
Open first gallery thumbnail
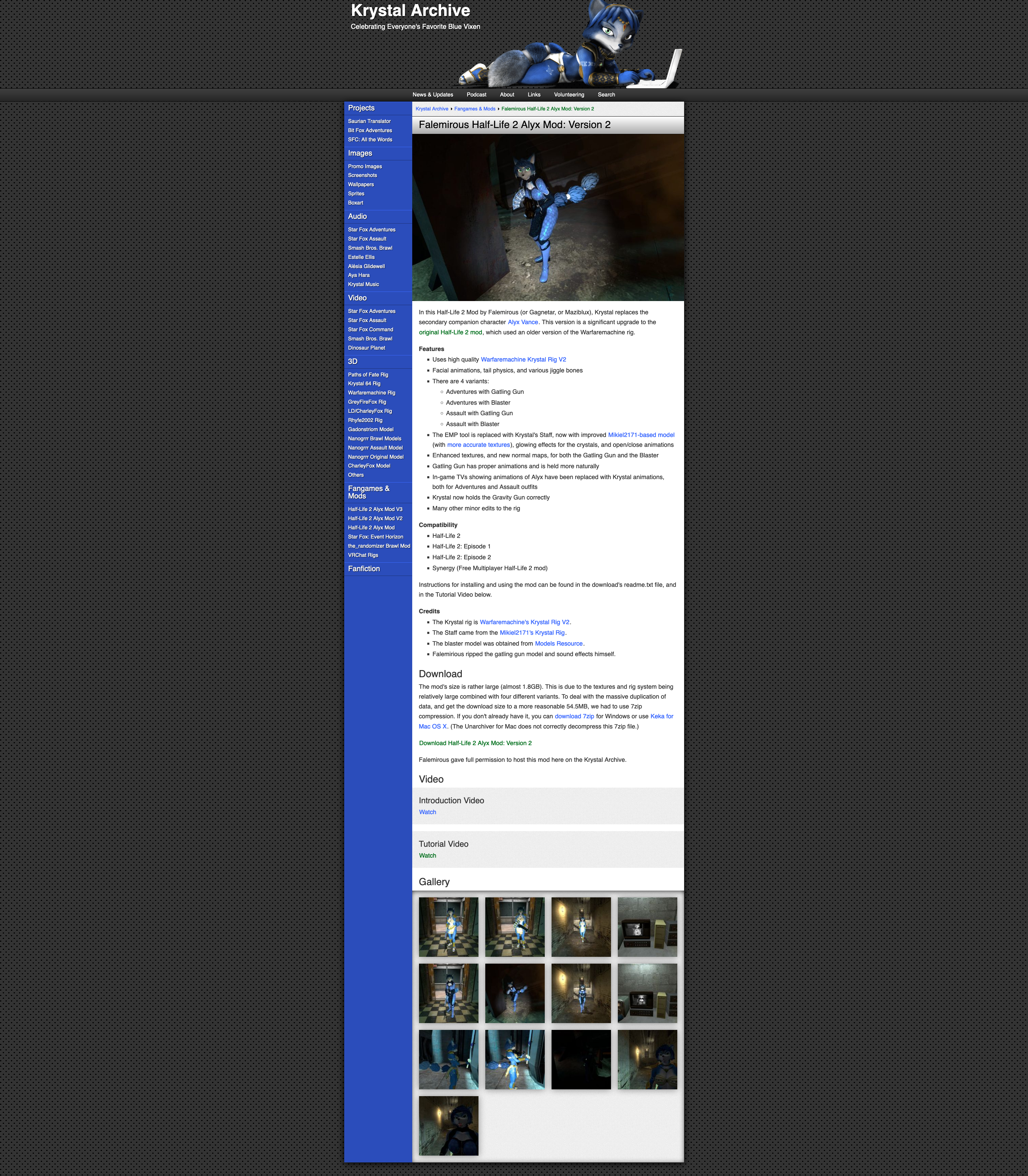coord(448,927)
